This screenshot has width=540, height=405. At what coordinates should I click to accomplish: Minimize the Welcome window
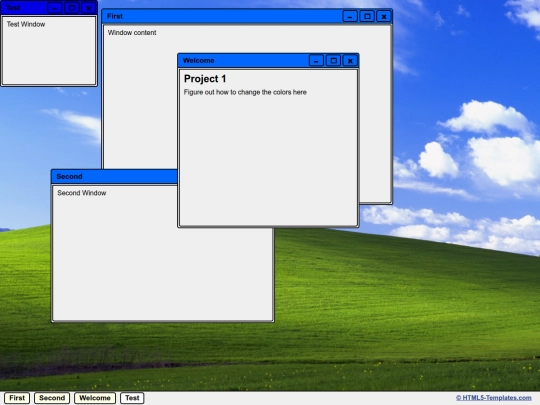point(316,61)
